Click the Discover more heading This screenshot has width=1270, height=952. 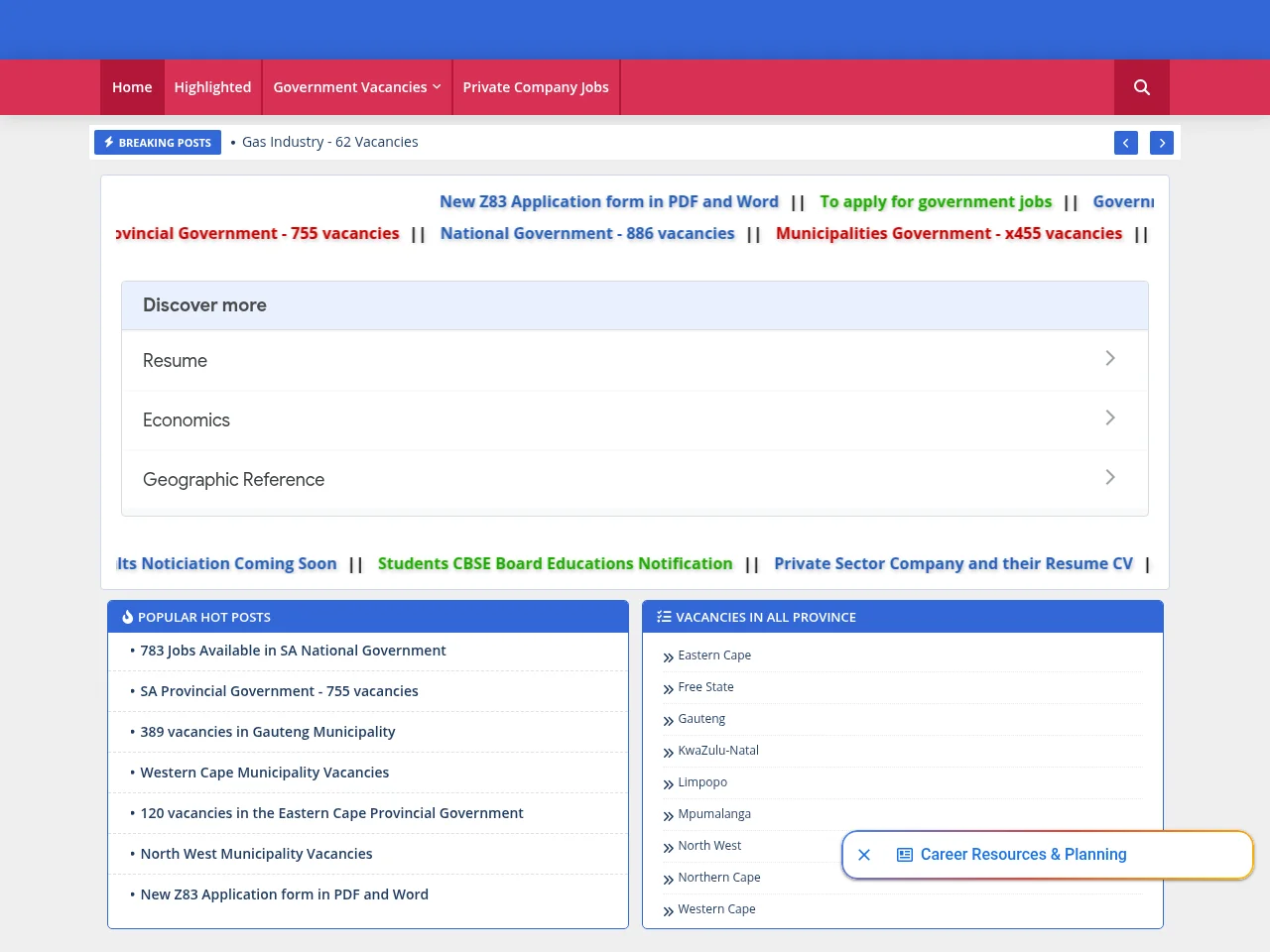(x=204, y=305)
